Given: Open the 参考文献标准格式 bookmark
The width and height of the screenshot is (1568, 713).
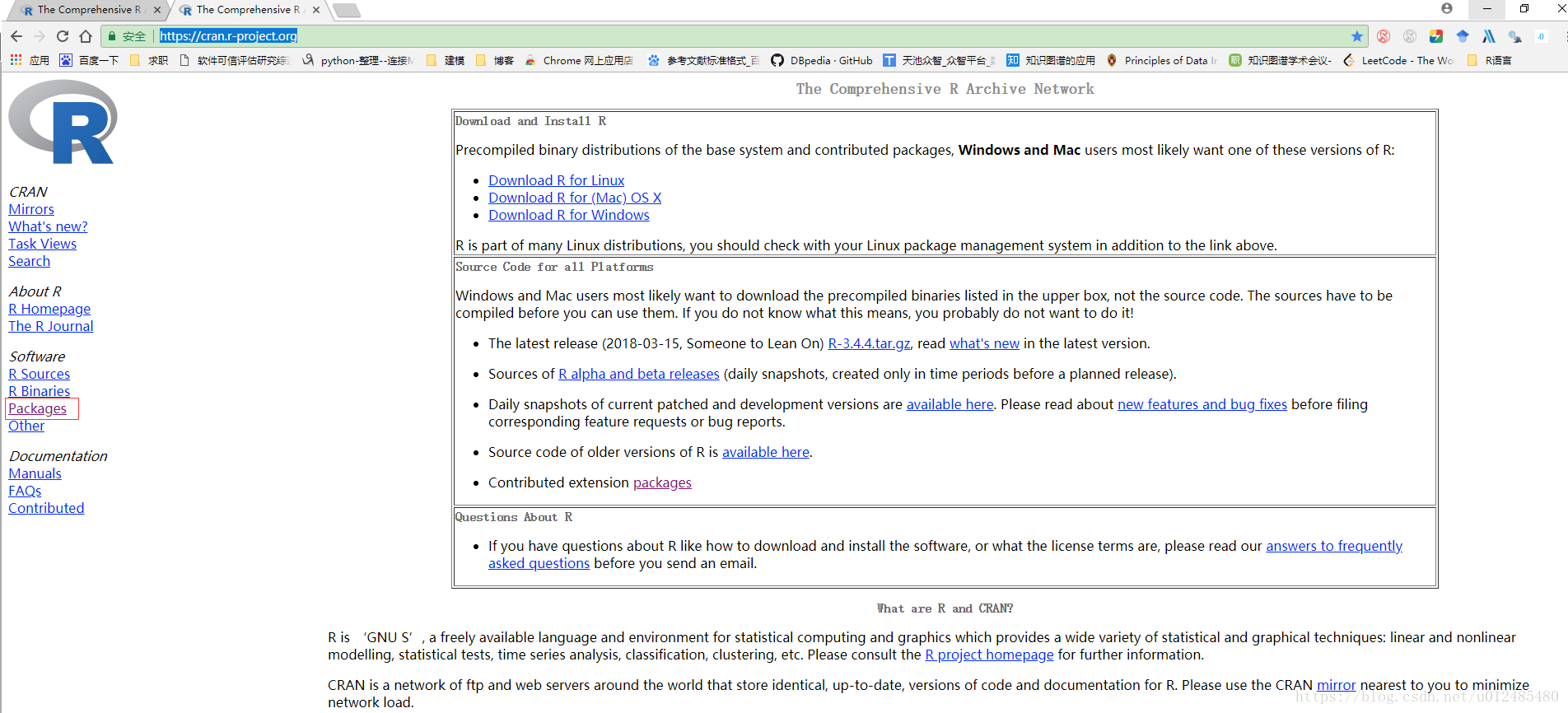Looking at the screenshot, I should [704, 60].
